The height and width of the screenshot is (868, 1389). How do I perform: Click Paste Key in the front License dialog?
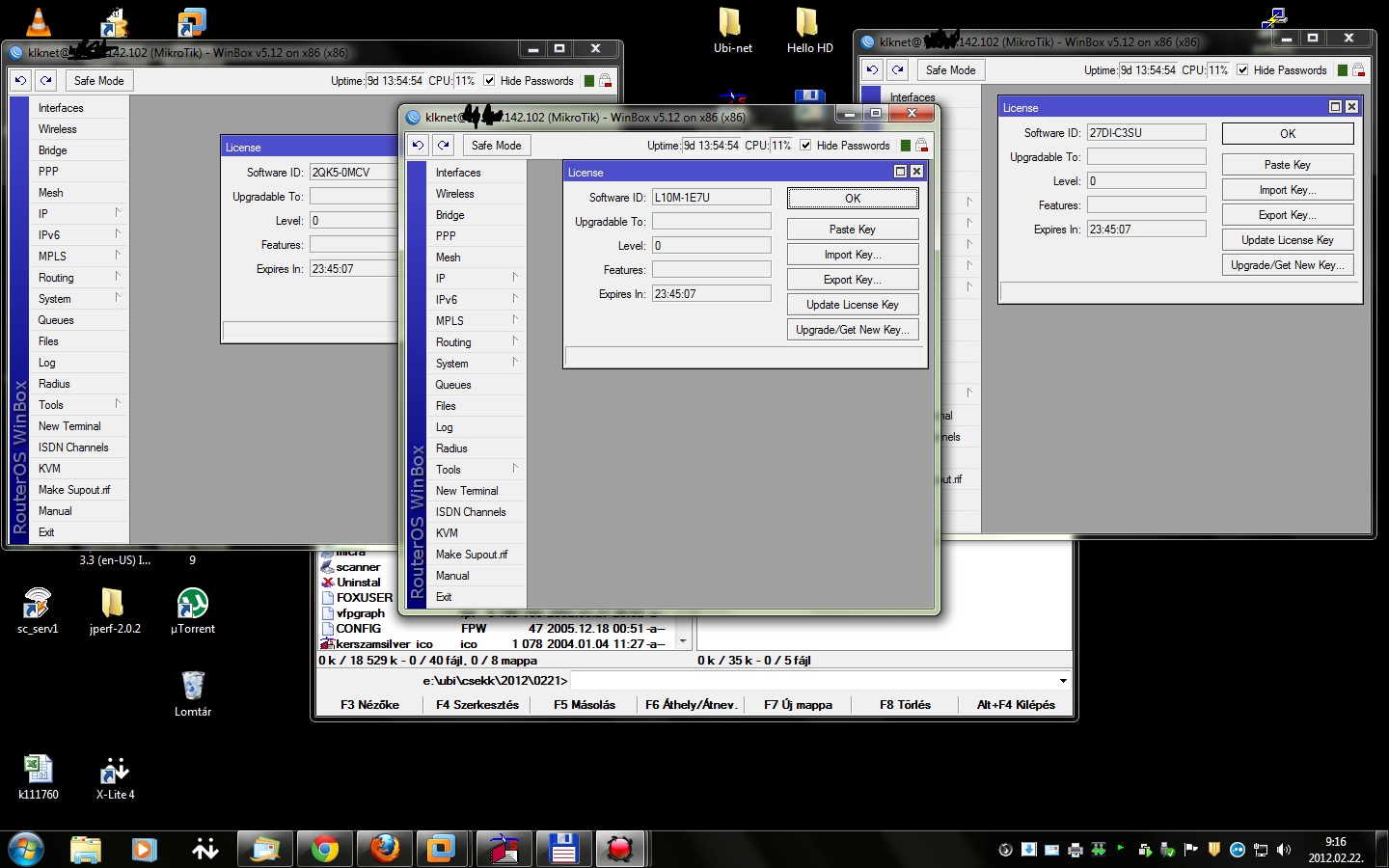coord(853,229)
